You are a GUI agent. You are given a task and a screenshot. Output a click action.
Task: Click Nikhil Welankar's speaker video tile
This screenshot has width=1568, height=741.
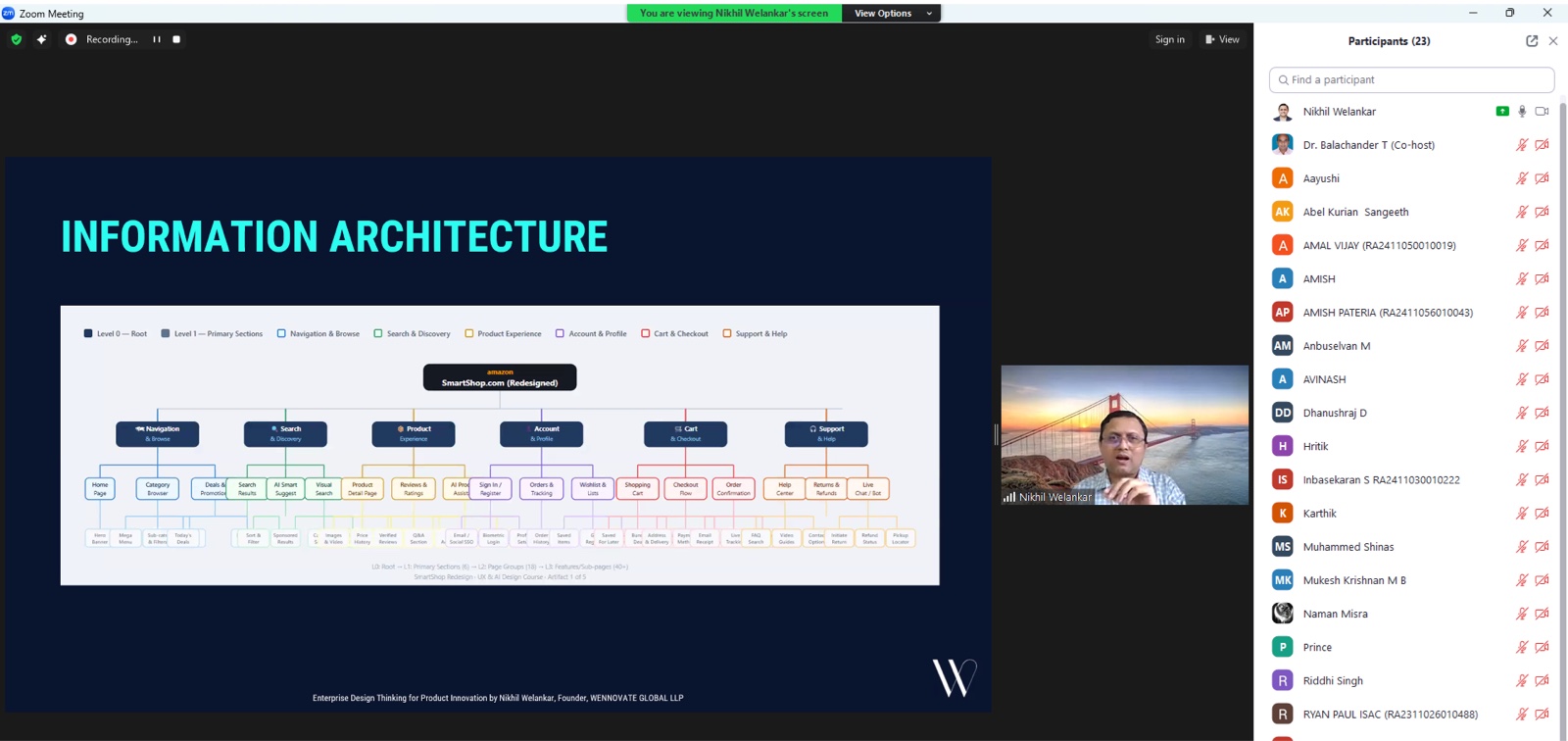pyautogui.click(x=1125, y=435)
